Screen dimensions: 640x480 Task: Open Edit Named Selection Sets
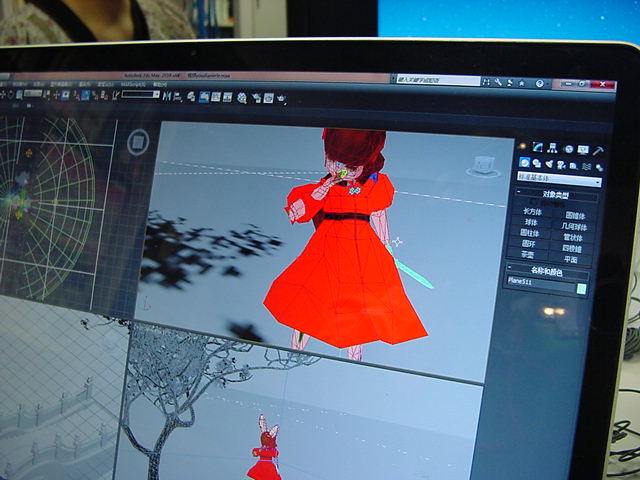[116, 96]
